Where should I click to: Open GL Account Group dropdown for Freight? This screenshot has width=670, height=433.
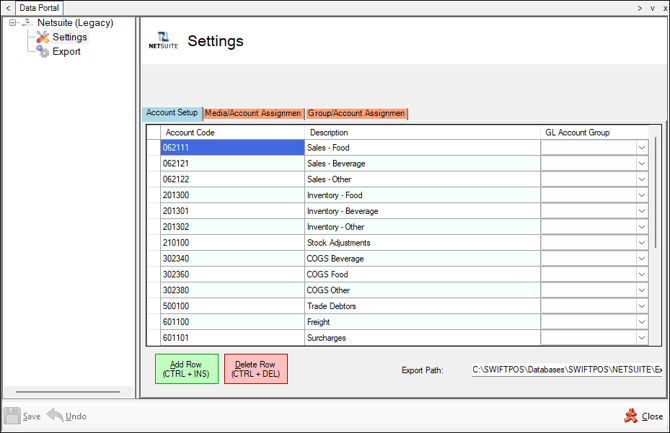point(641,322)
